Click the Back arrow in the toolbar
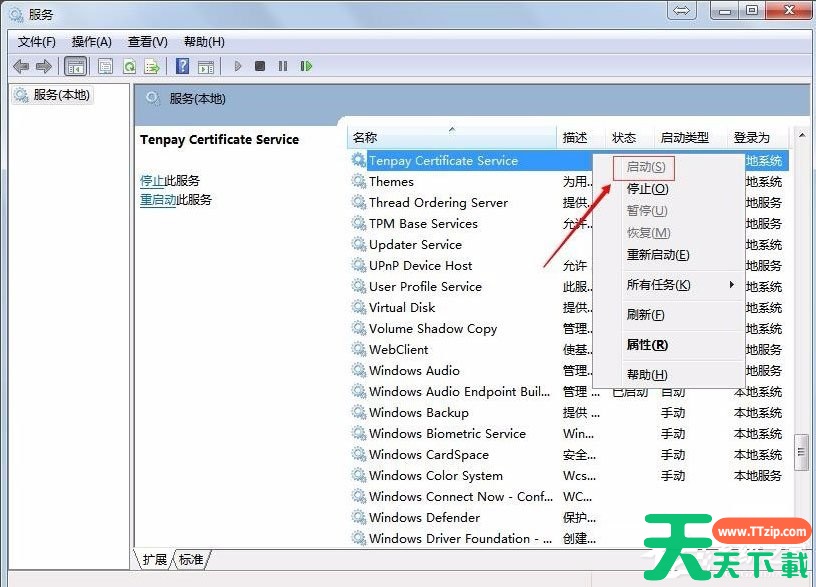Screen dimensions: 816x587 pyautogui.click(x=21, y=66)
